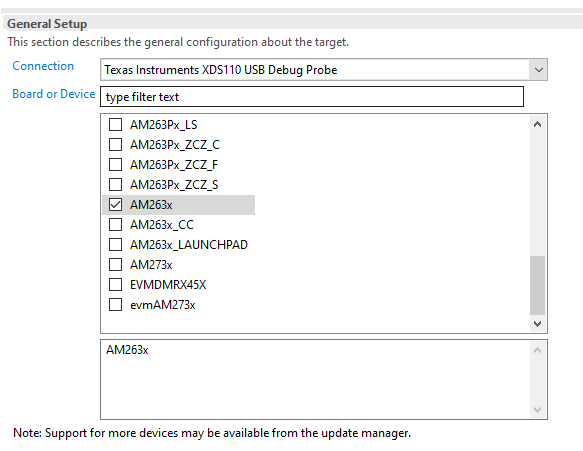Viewport: 583px width, 451px height.
Task: Click device list scroll up arrow
Action: (x=537, y=124)
